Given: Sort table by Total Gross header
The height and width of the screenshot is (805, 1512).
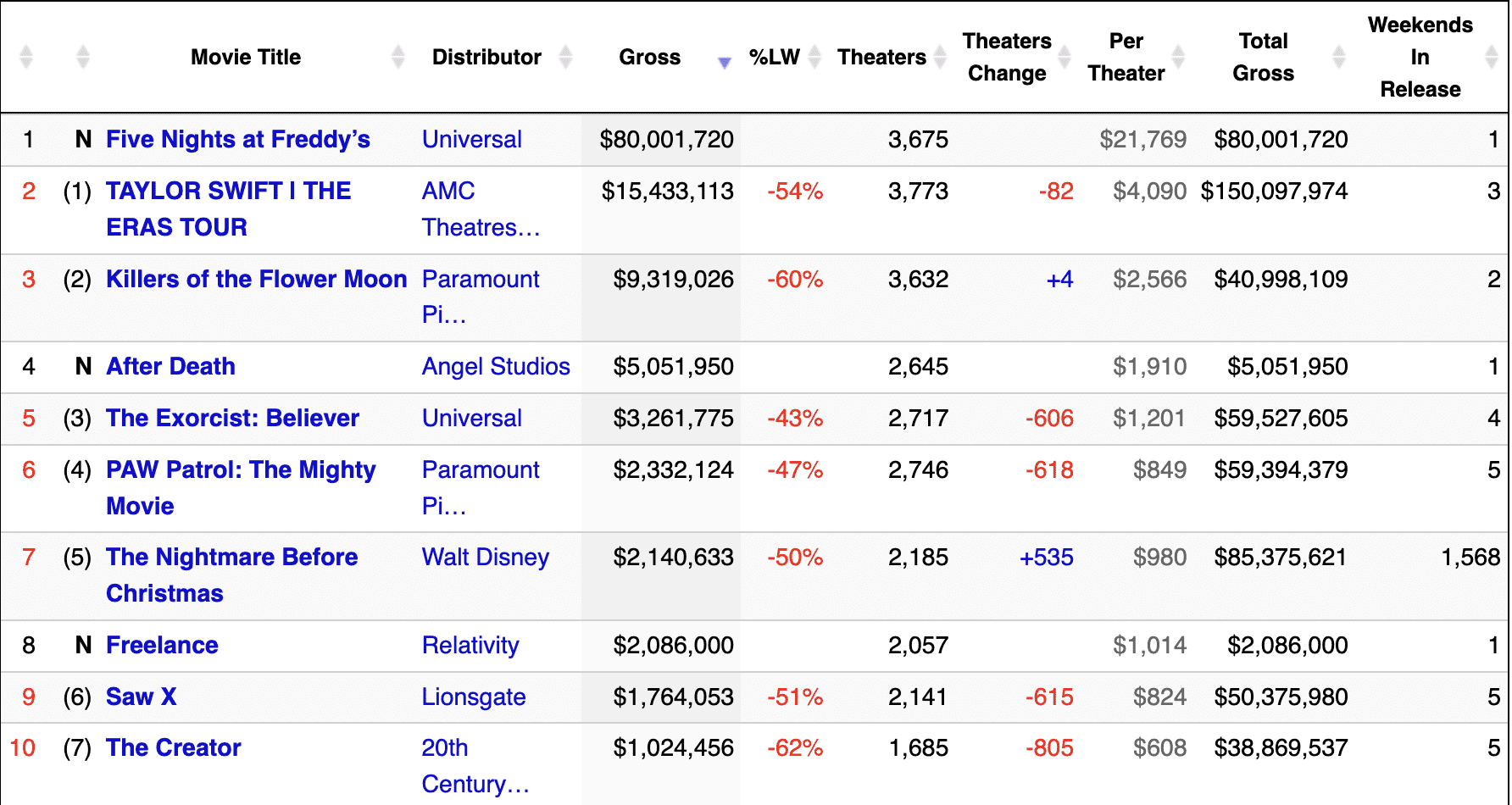Looking at the screenshot, I should pyautogui.click(x=1263, y=57).
